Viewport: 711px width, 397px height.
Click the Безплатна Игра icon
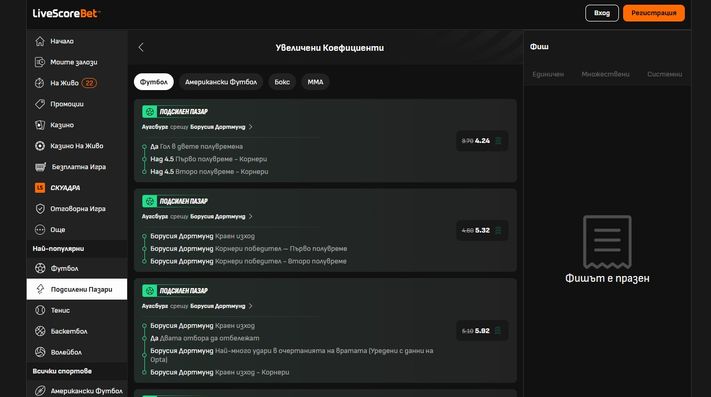[40, 167]
